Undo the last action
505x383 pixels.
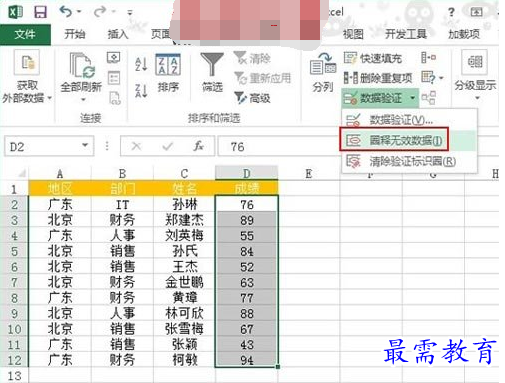pyautogui.click(x=66, y=12)
